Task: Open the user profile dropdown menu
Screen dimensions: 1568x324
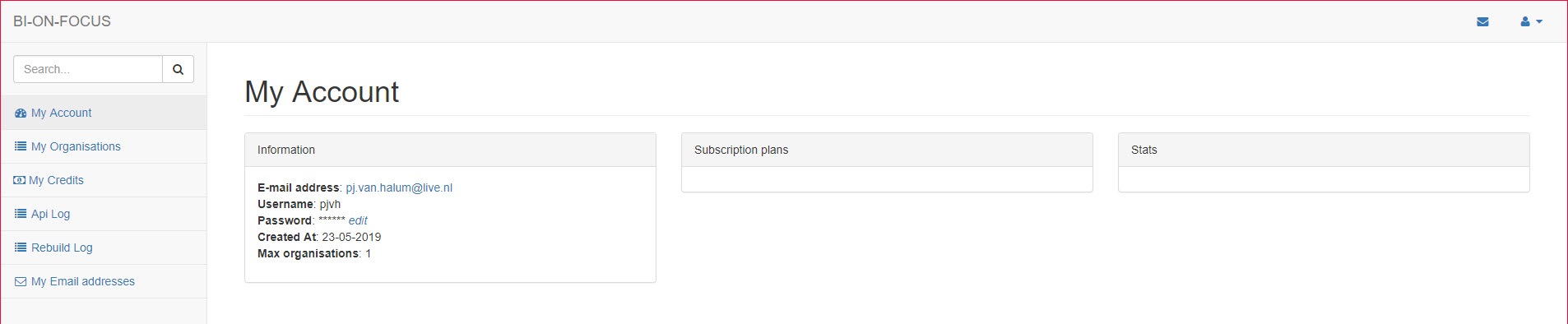Action: pyautogui.click(x=1531, y=21)
